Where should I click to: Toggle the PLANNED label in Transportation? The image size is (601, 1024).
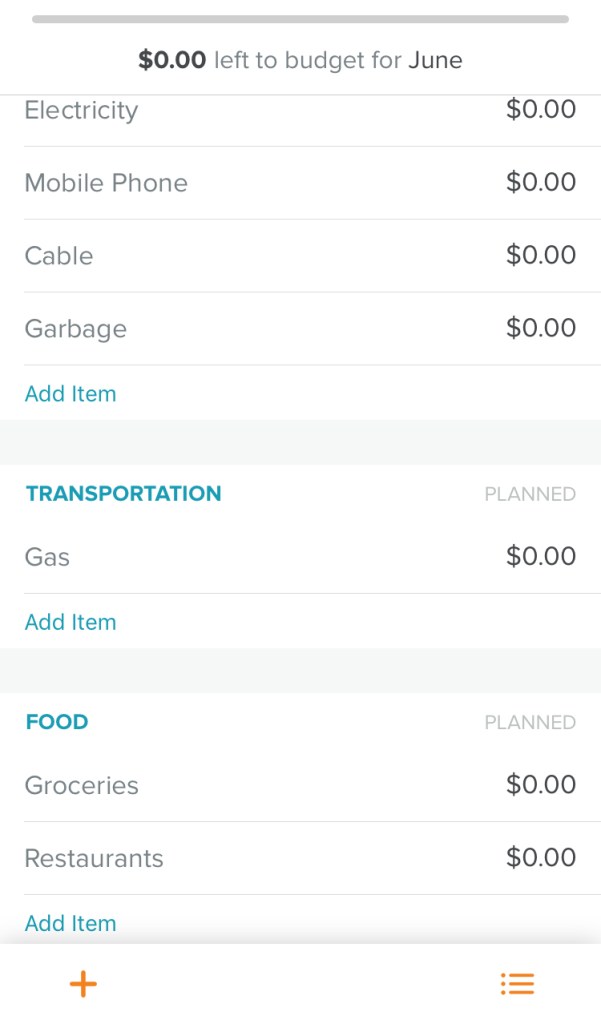point(530,494)
